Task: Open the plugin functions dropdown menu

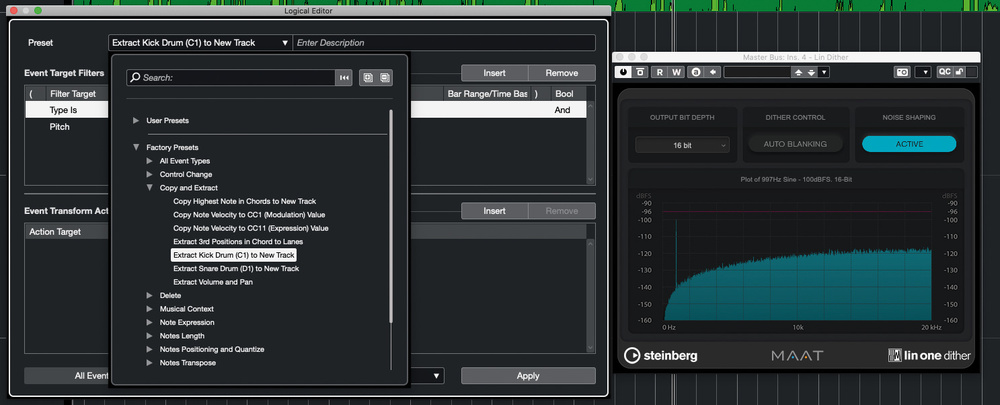Action: click(923, 72)
